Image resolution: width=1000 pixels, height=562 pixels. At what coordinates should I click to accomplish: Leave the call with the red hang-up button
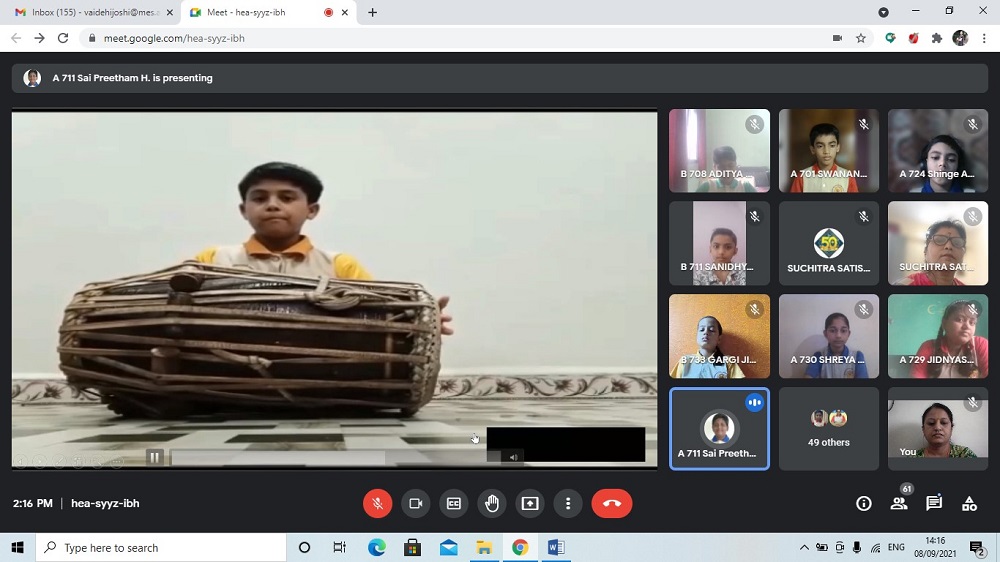pos(612,504)
